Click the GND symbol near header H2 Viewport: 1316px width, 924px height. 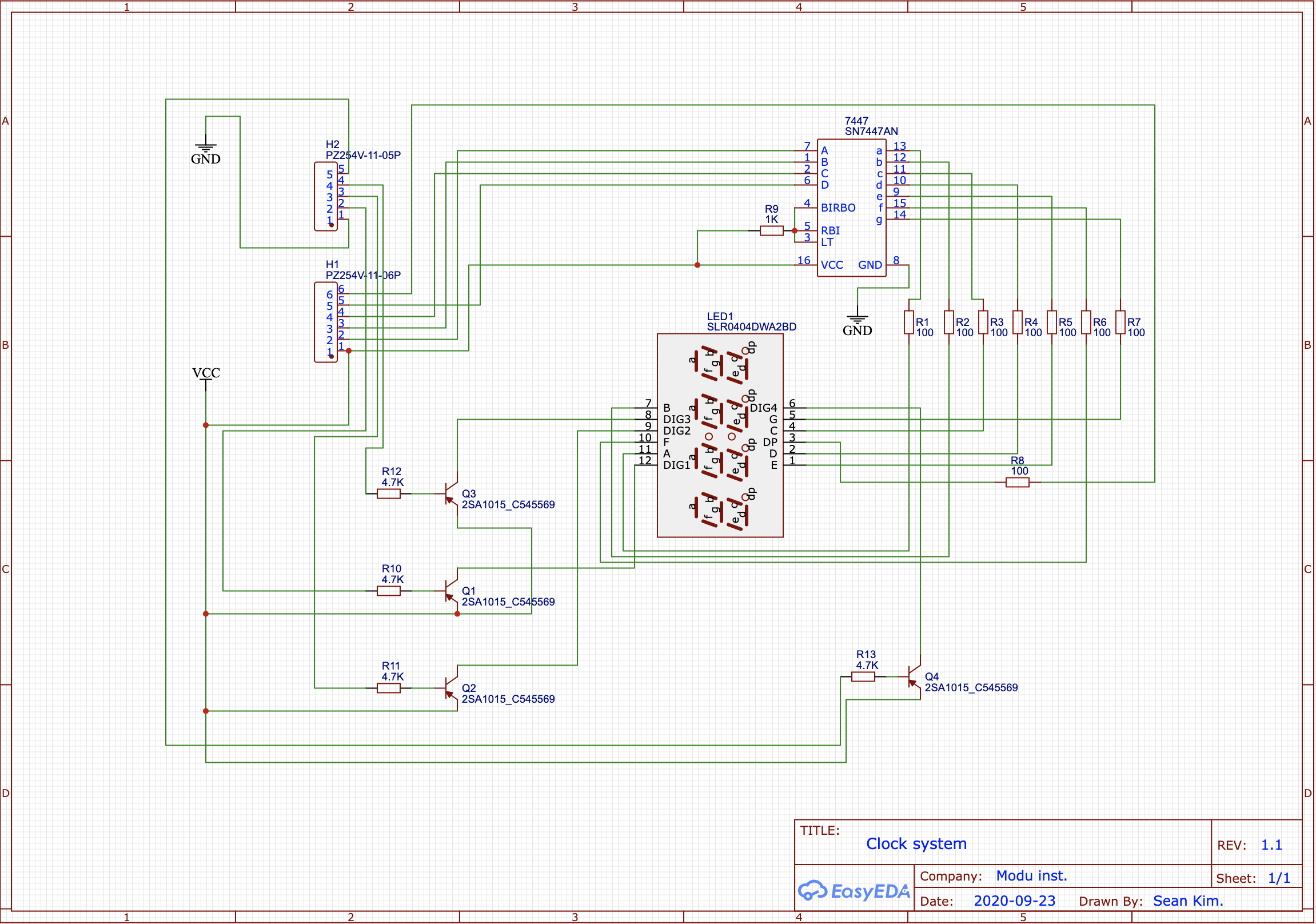206,149
